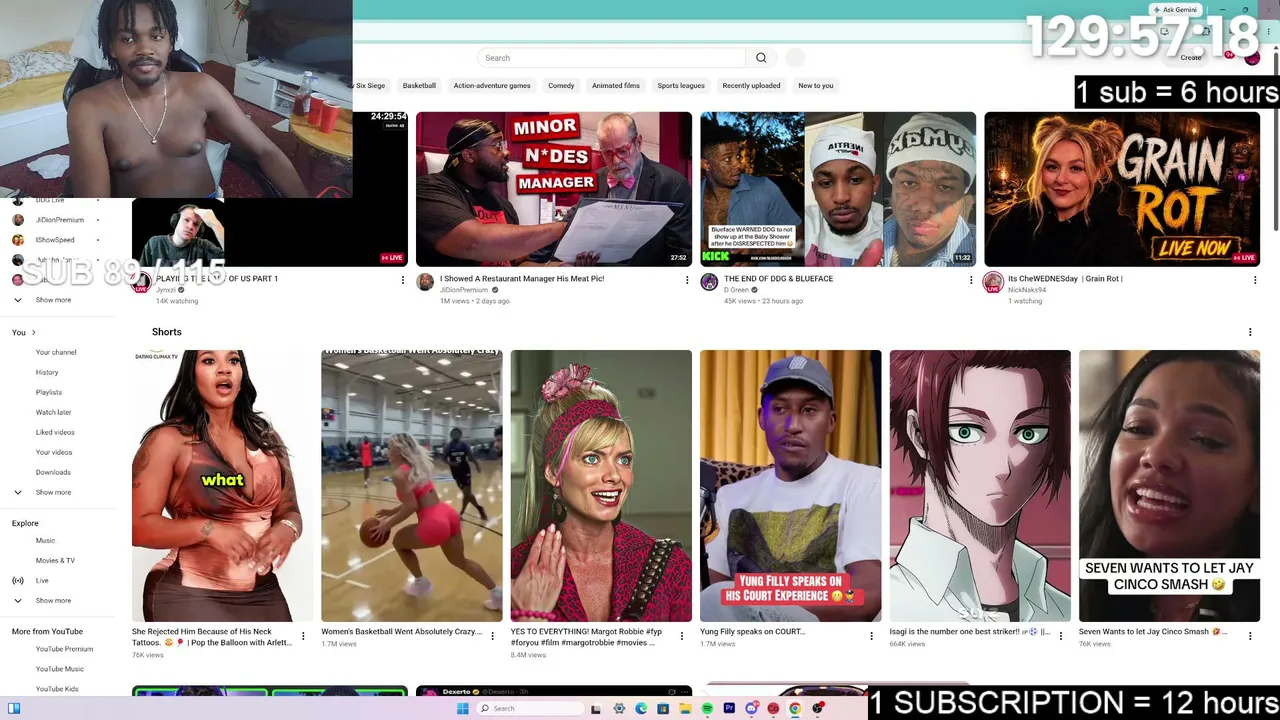Viewport: 1280px width, 720px height.
Task: Play the Minor N*des Manager video thumbnail
Action: (x=554, y=189)
